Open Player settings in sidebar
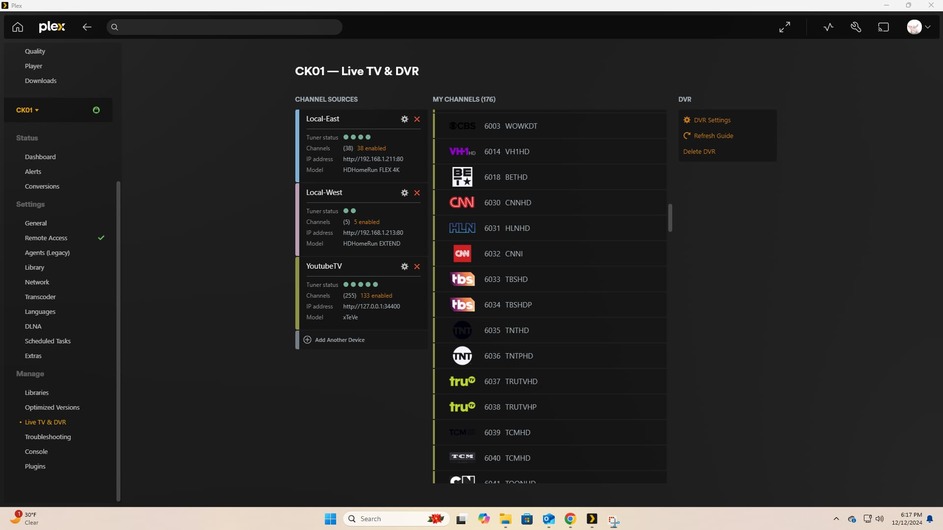 coord(34,66)
